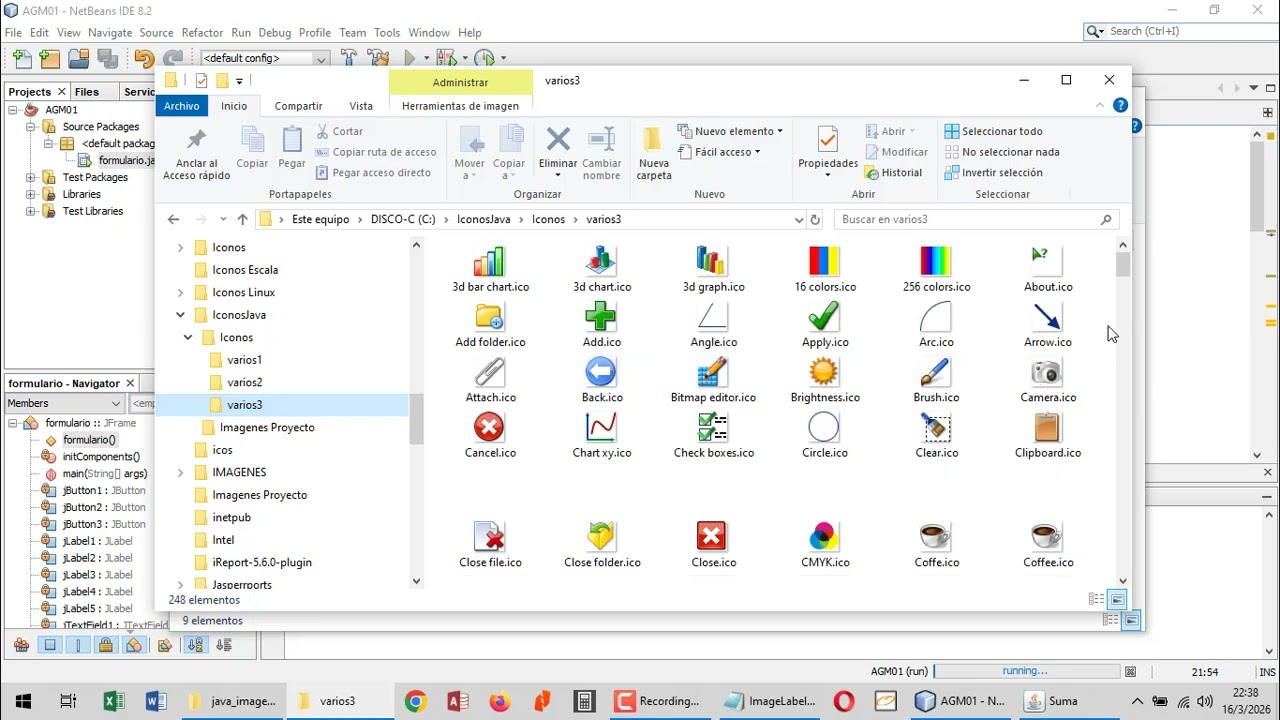This screenshot has width=1280, height=720.
Task: Open the Windows Start menu
Action: pyautogui.click(x=23, y=701)
